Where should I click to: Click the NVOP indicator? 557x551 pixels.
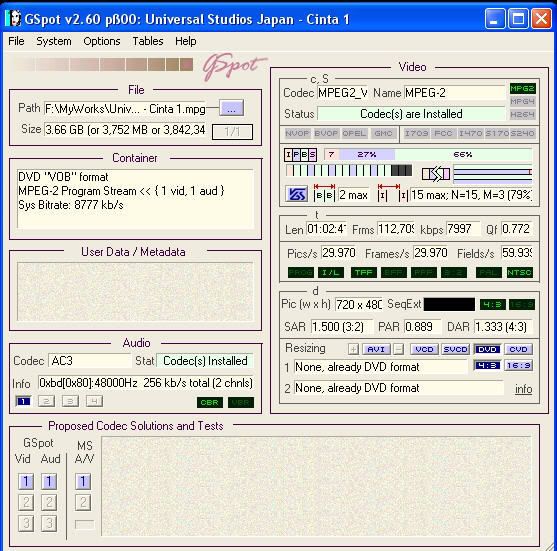pyautogui.click(x=297, y=133)
